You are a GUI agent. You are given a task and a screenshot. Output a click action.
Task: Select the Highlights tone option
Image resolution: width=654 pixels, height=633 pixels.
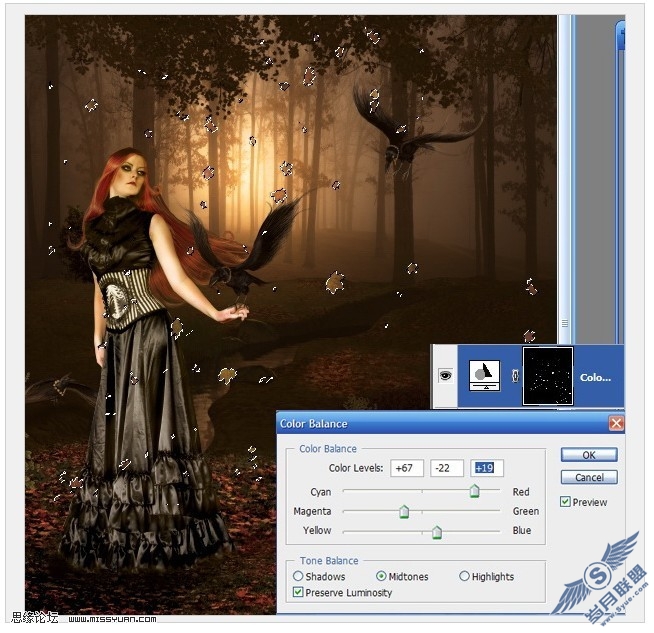click(x=464, y=576)
